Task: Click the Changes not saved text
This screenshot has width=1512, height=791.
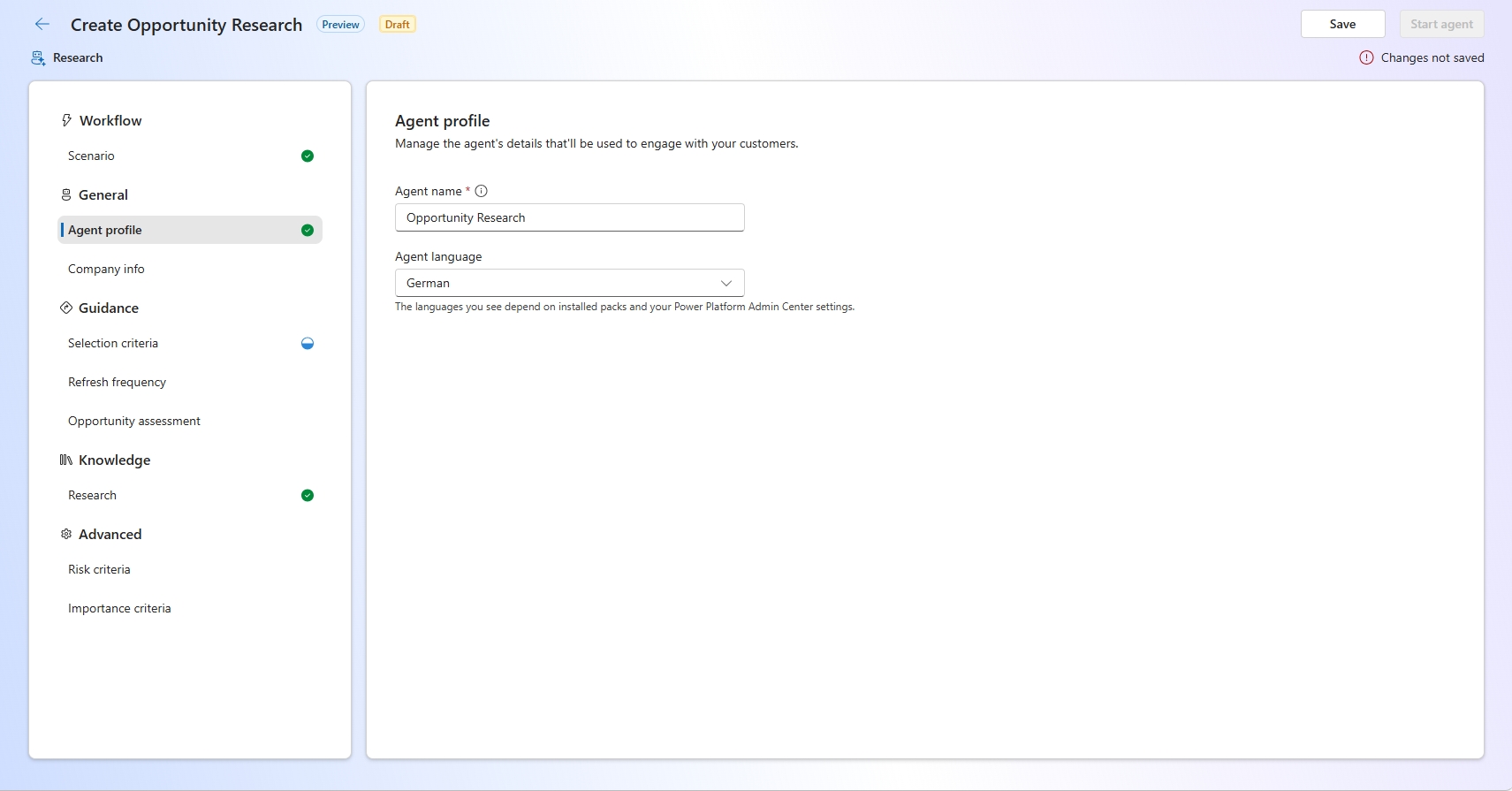Action: (1432, 57)
